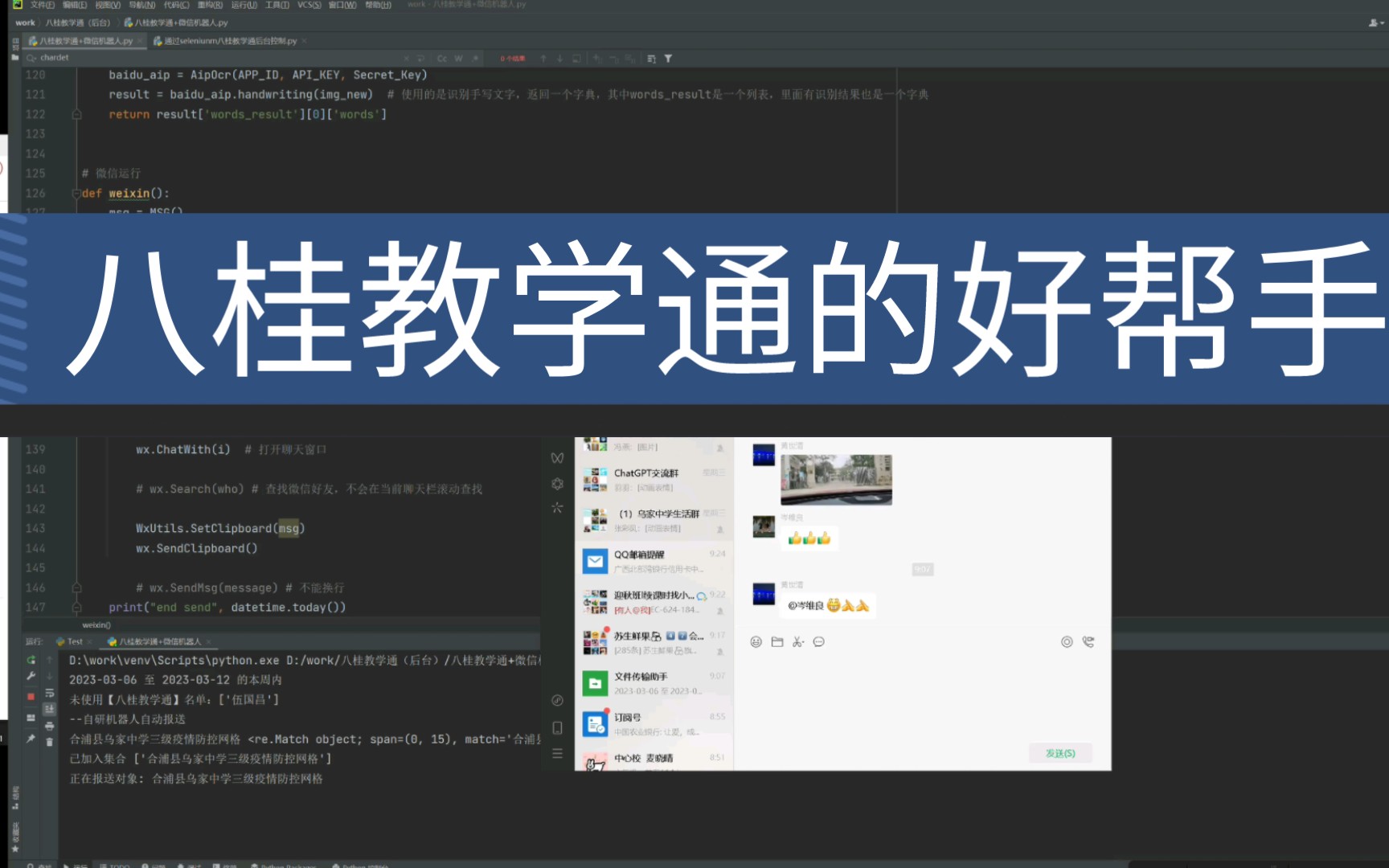This screenshot has width=1389, height=868.
Task: Click the send file folder icon
Action: point(776,641)
